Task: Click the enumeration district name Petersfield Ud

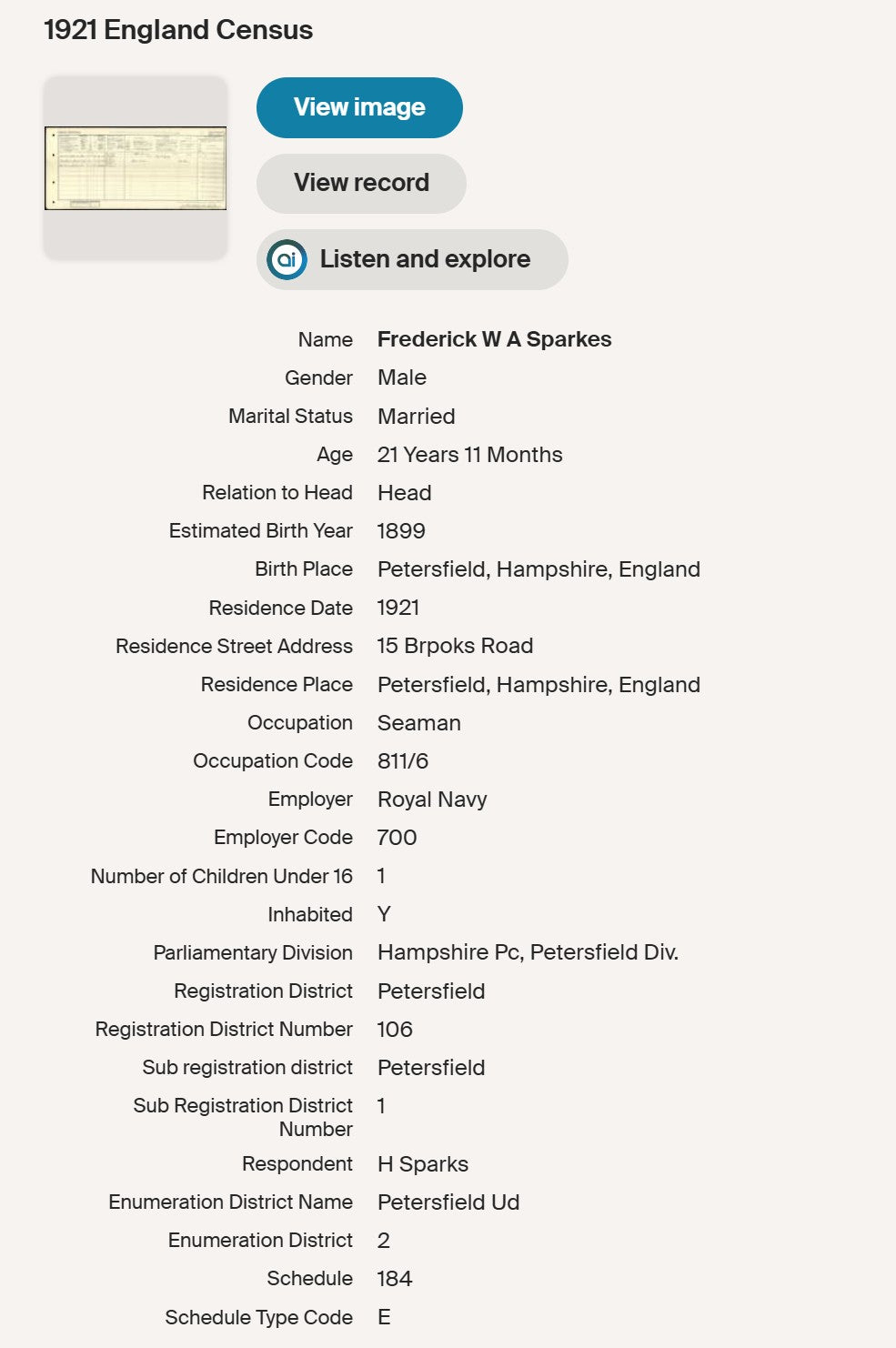Action: coord(448,1202)
